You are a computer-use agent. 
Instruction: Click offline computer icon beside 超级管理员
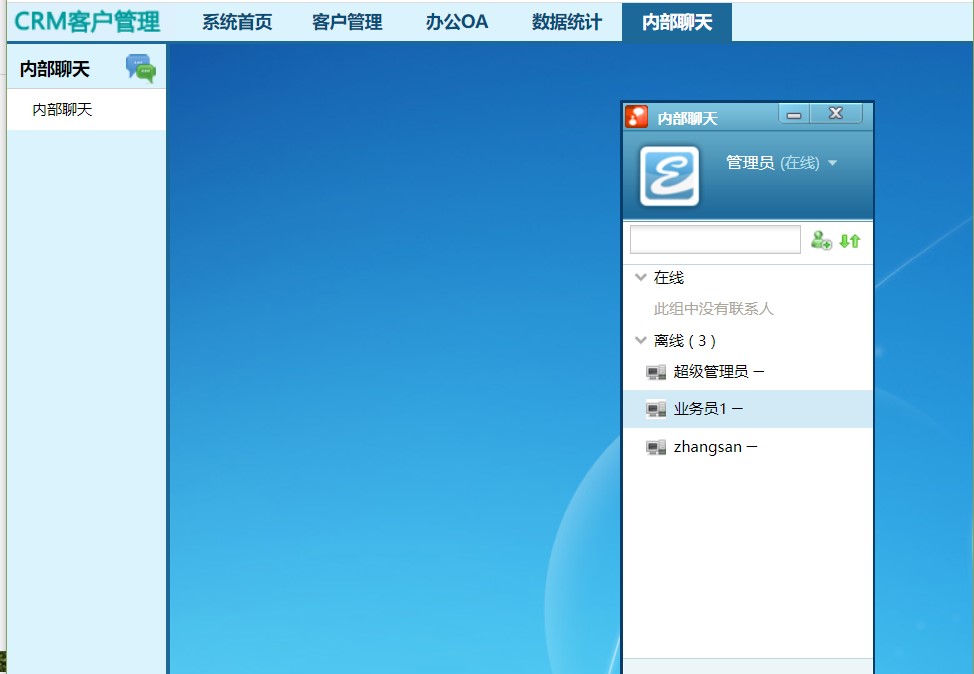pos(656,372)
